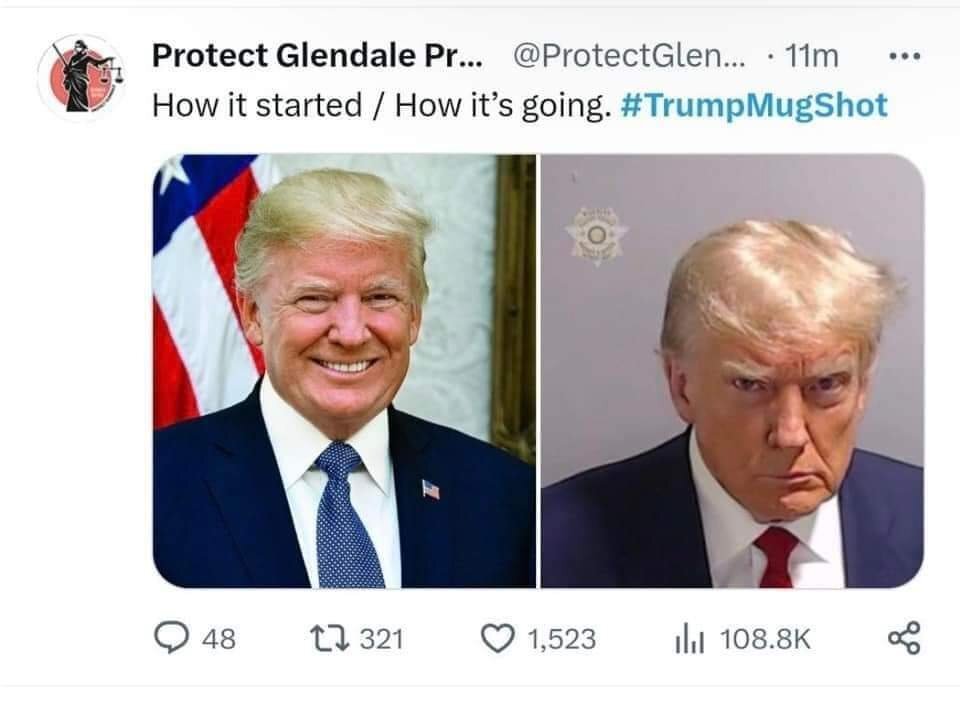Share the post using the share icon
The height and width of the screenshot is (702, 960).
pos(904,638)
